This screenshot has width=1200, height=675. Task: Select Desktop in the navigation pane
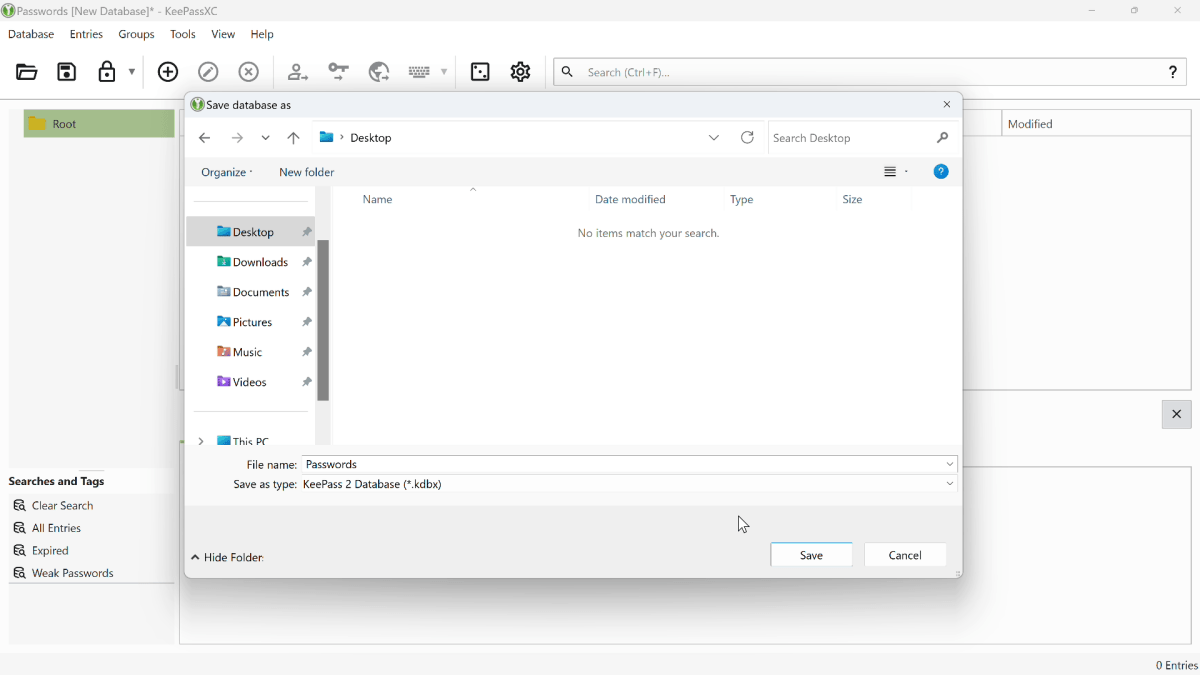pos(251,232)
